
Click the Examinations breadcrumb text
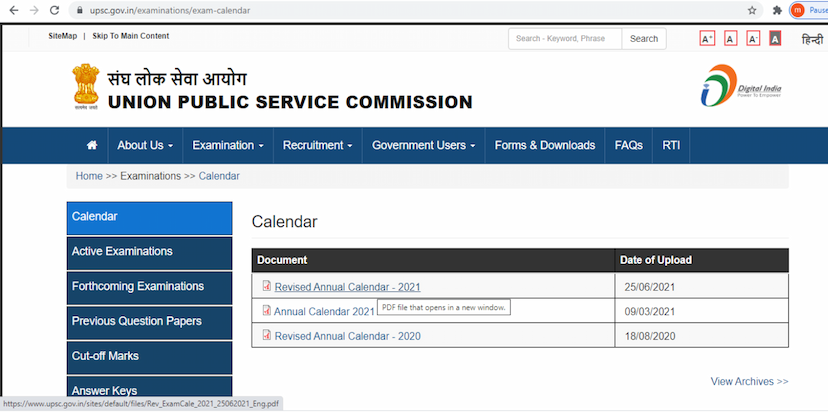coord(150,176)
